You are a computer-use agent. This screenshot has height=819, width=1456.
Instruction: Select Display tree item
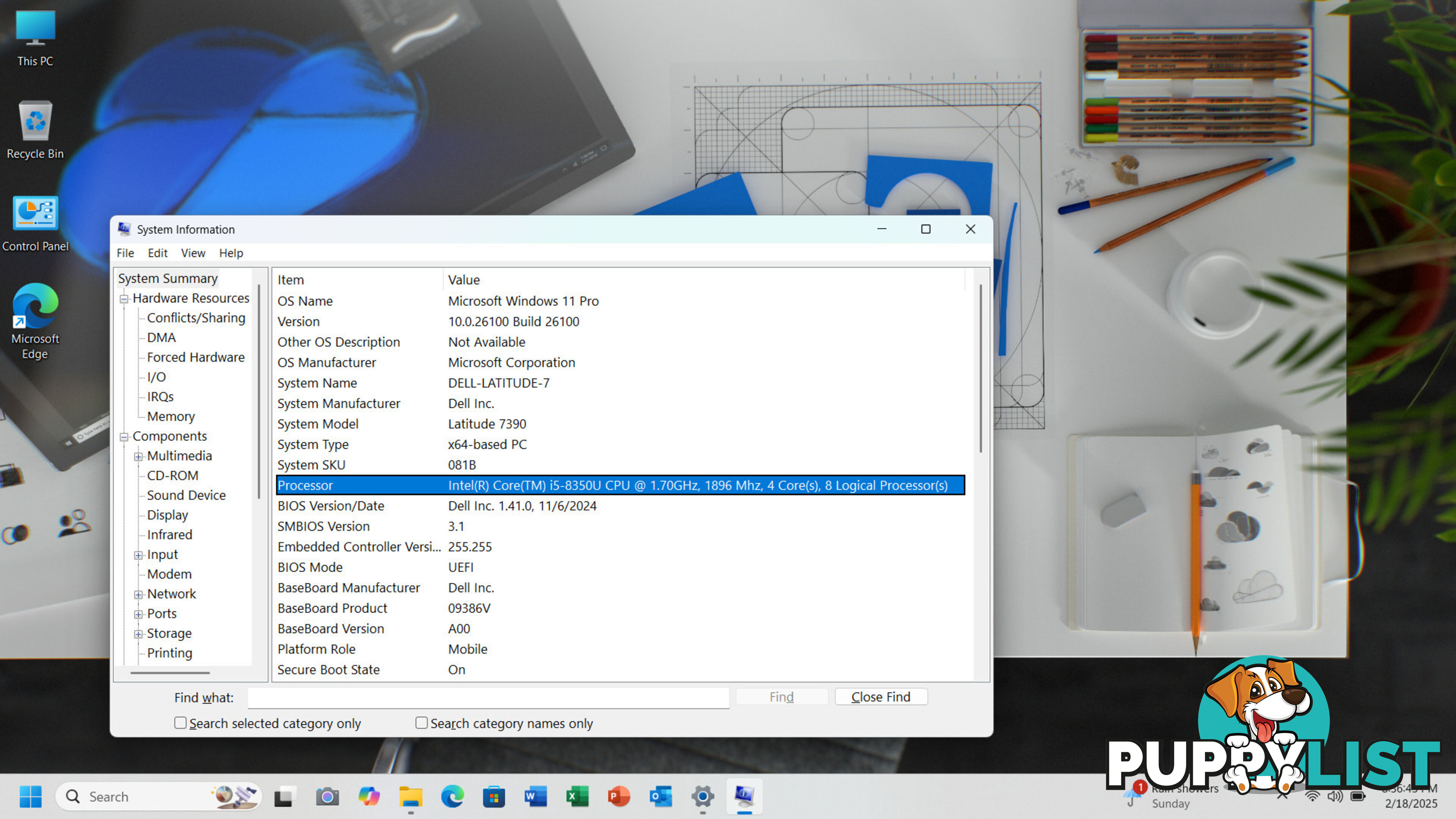pos(167,516)
